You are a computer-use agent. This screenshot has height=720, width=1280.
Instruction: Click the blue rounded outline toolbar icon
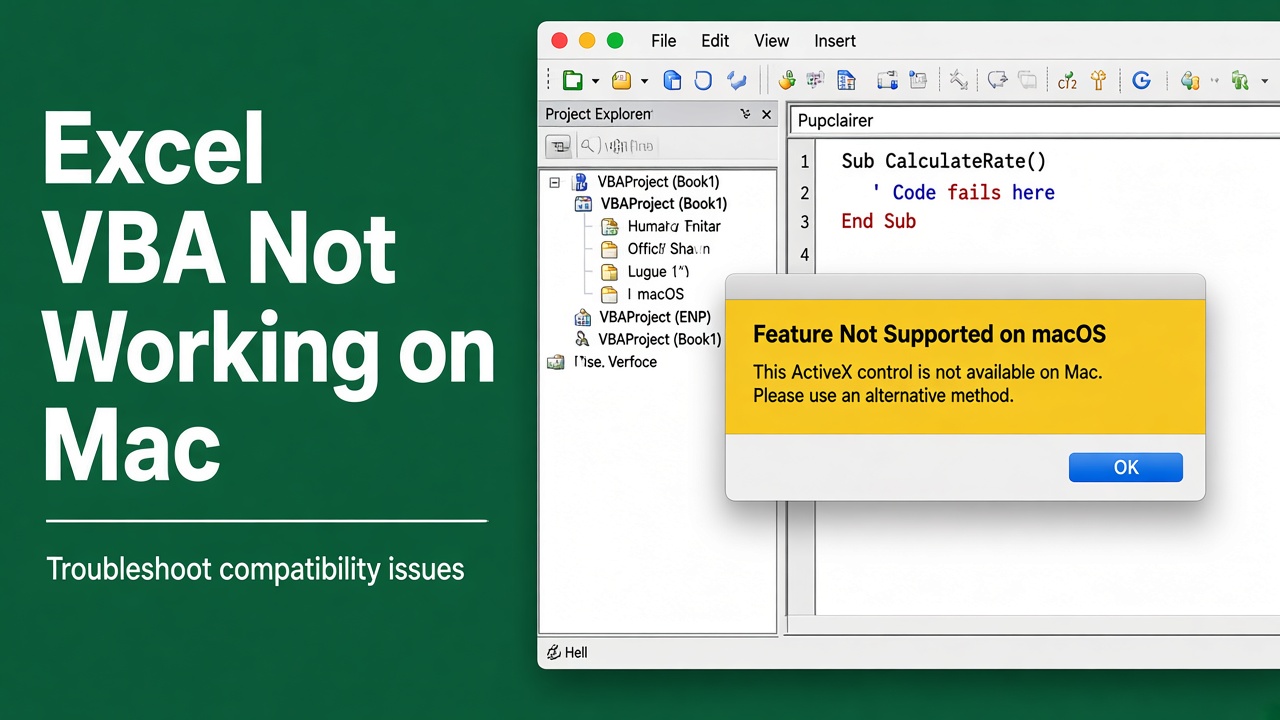point(704,81)
